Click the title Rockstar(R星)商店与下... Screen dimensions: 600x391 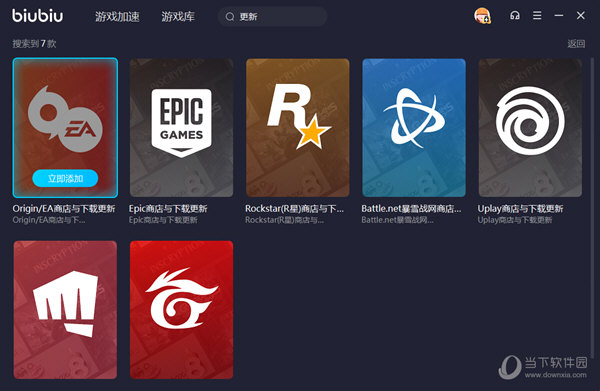(294, 209)
